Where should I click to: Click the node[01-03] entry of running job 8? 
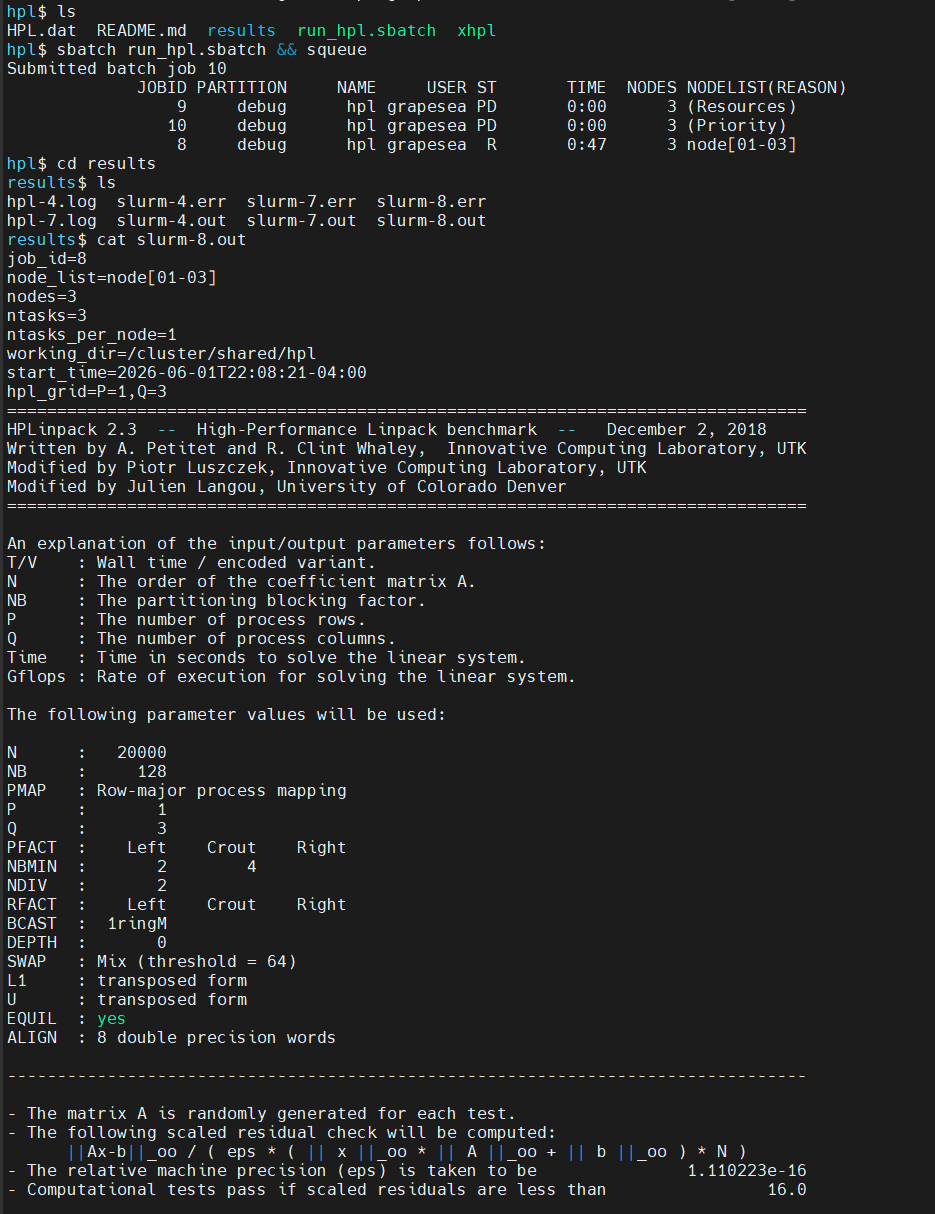click(x=742, y=145)
